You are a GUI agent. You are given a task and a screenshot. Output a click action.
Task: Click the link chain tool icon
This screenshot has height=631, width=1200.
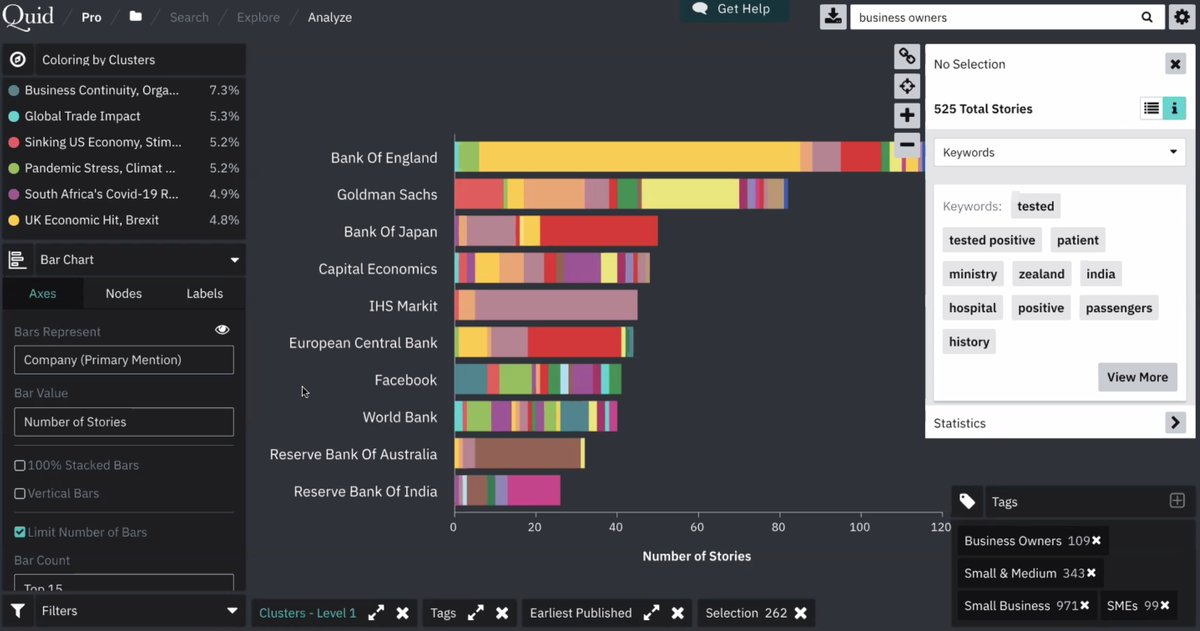click(x=907, y=56)
